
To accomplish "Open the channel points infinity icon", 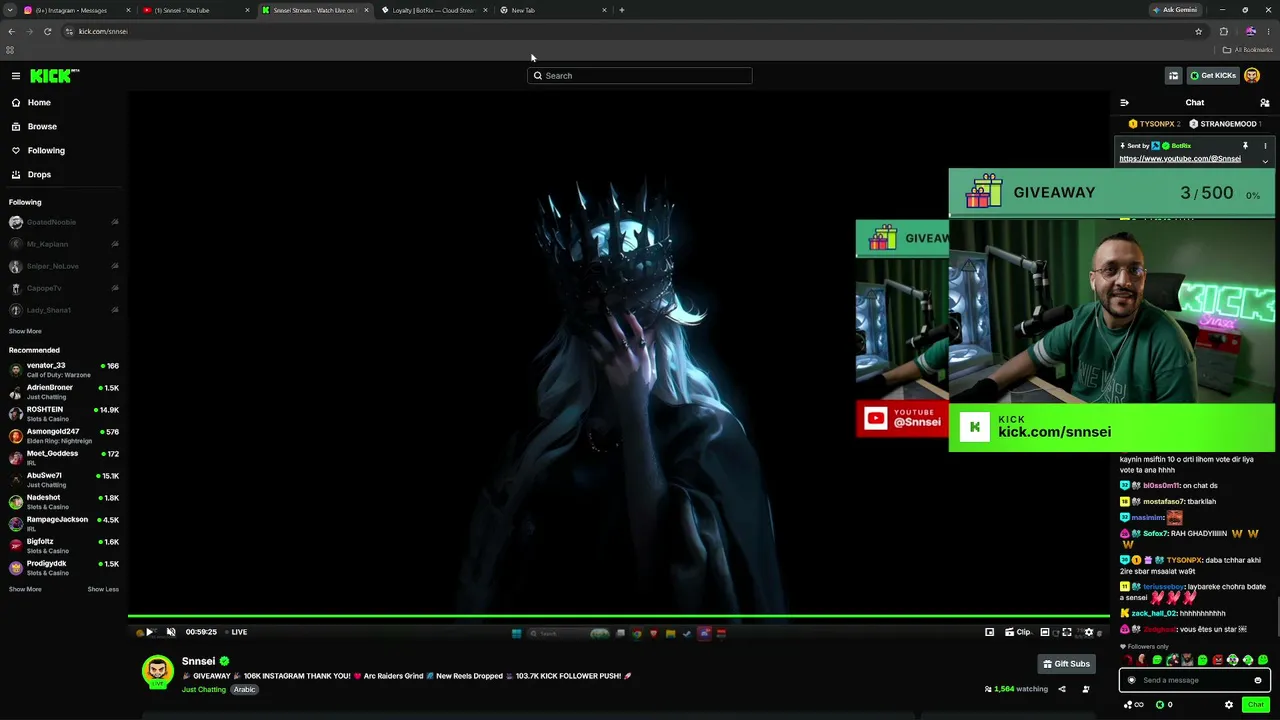I will [1134, 705].
